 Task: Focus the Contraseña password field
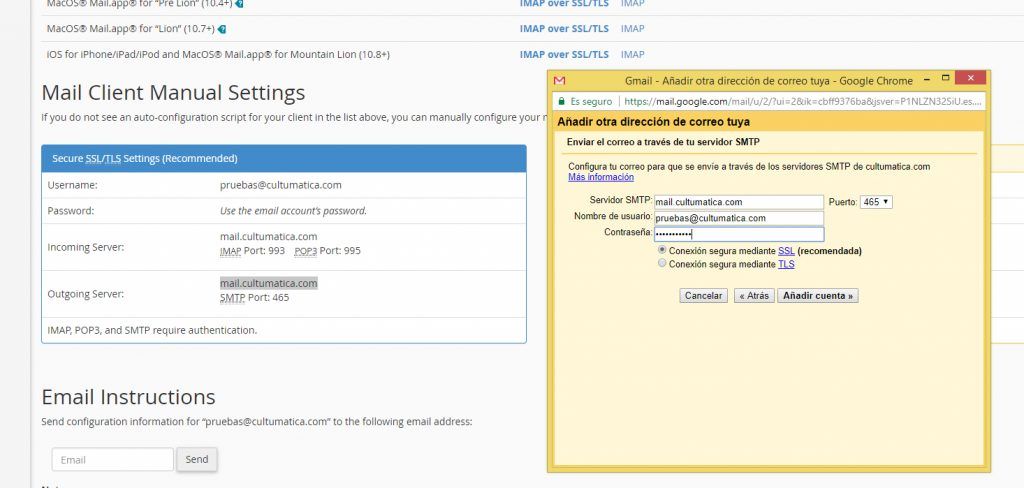click(739, 234)
